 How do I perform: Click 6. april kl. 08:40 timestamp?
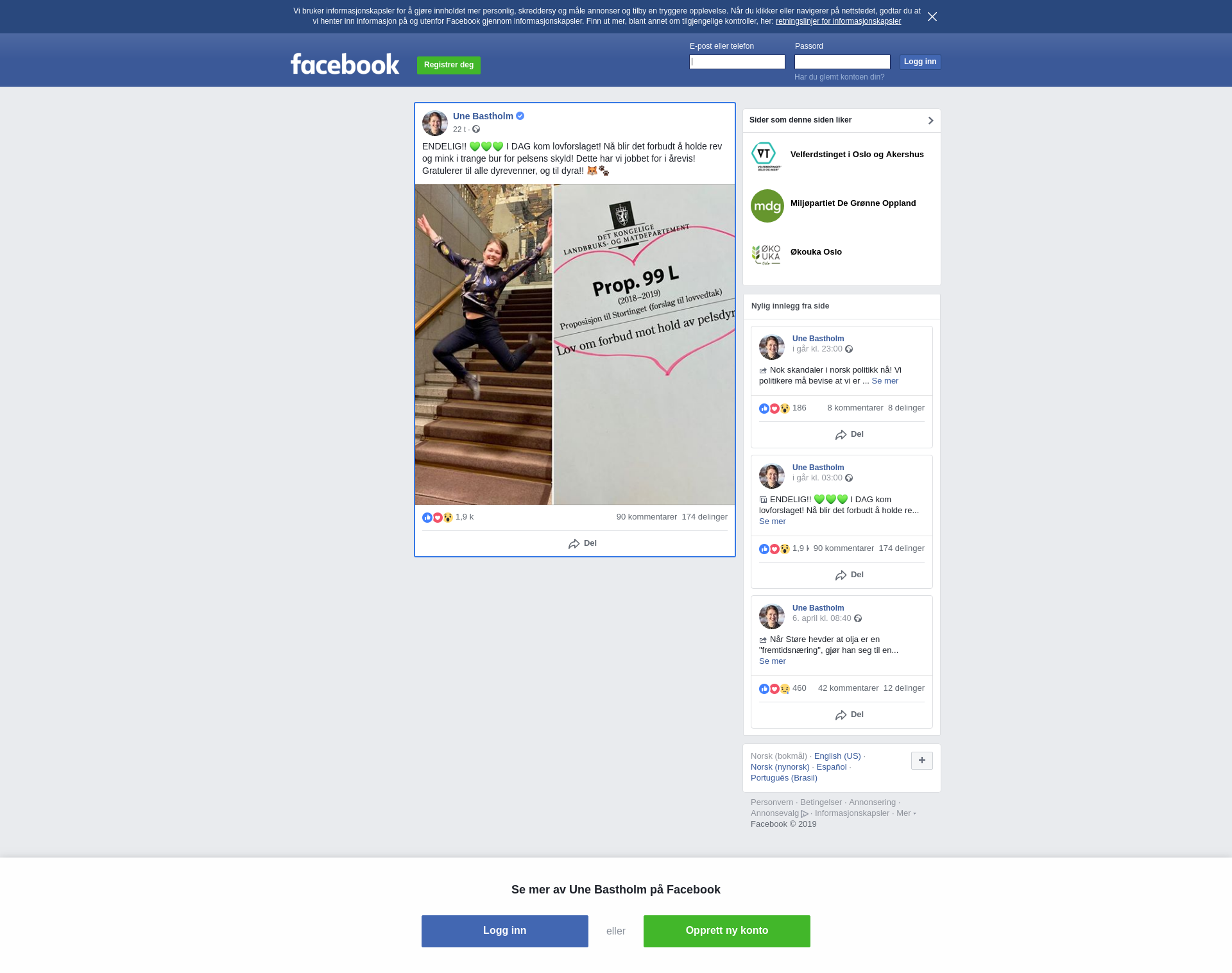822,618
